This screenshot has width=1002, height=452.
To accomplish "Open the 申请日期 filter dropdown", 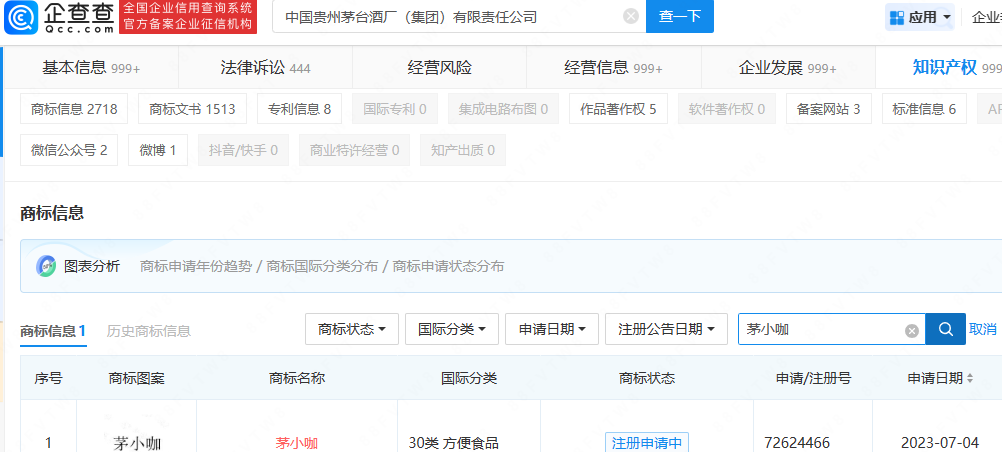I will [551, 329].
